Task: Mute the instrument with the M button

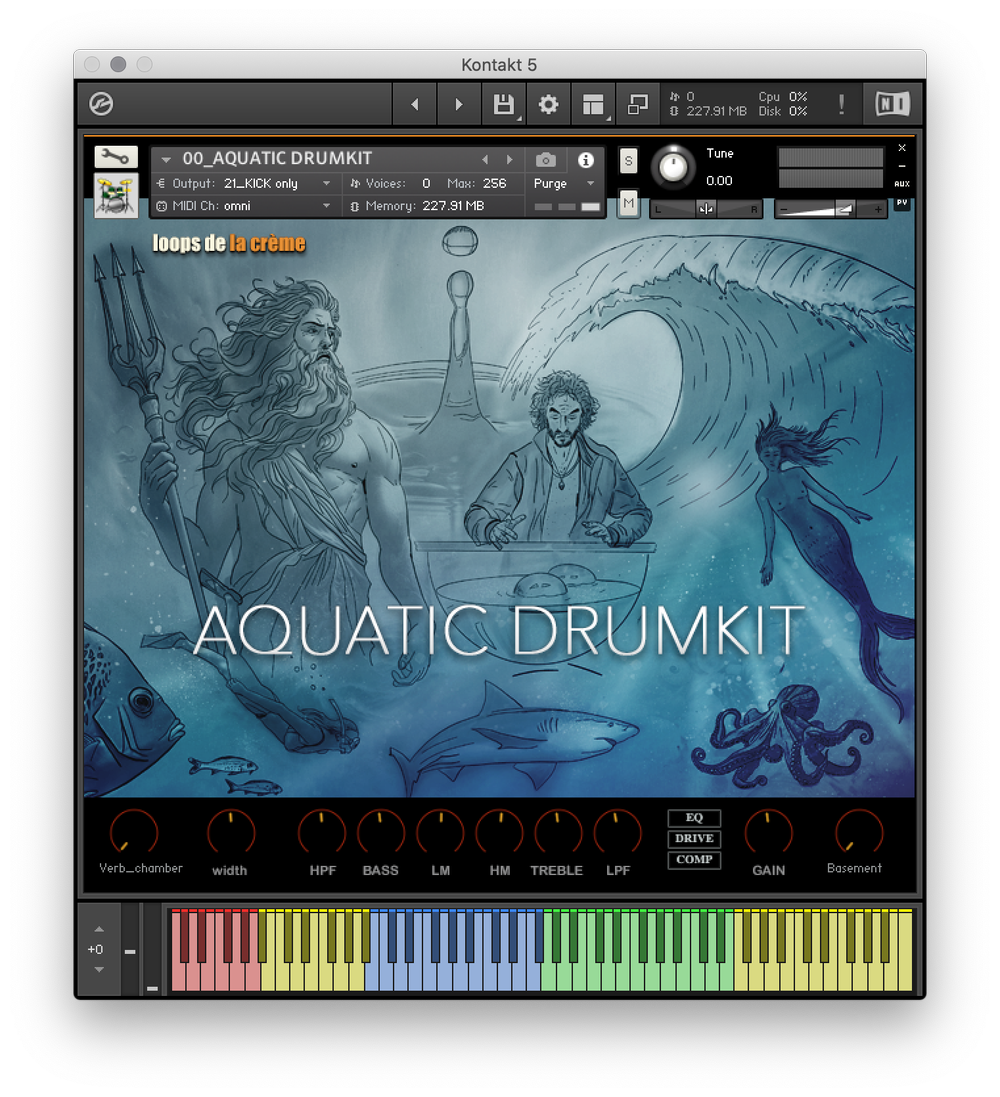Action: [627, 203]
